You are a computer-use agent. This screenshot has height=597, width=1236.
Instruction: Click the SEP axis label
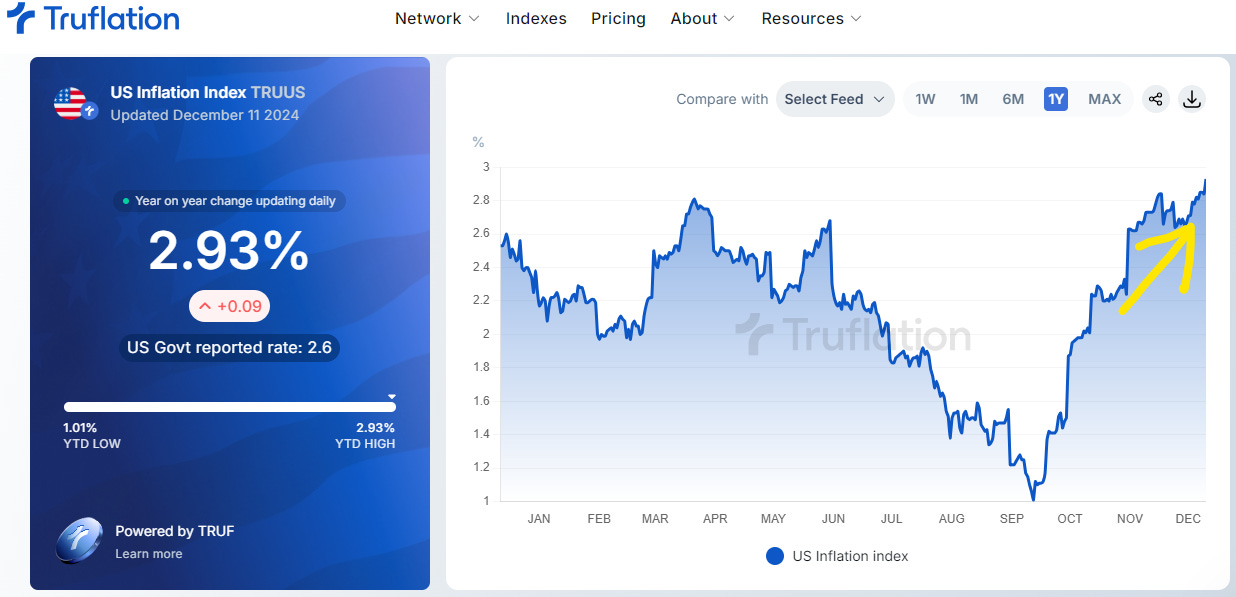click(1012, 519)
